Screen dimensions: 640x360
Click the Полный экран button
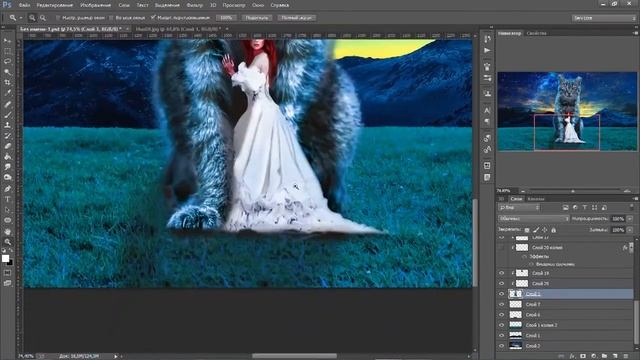click(297, 18)
